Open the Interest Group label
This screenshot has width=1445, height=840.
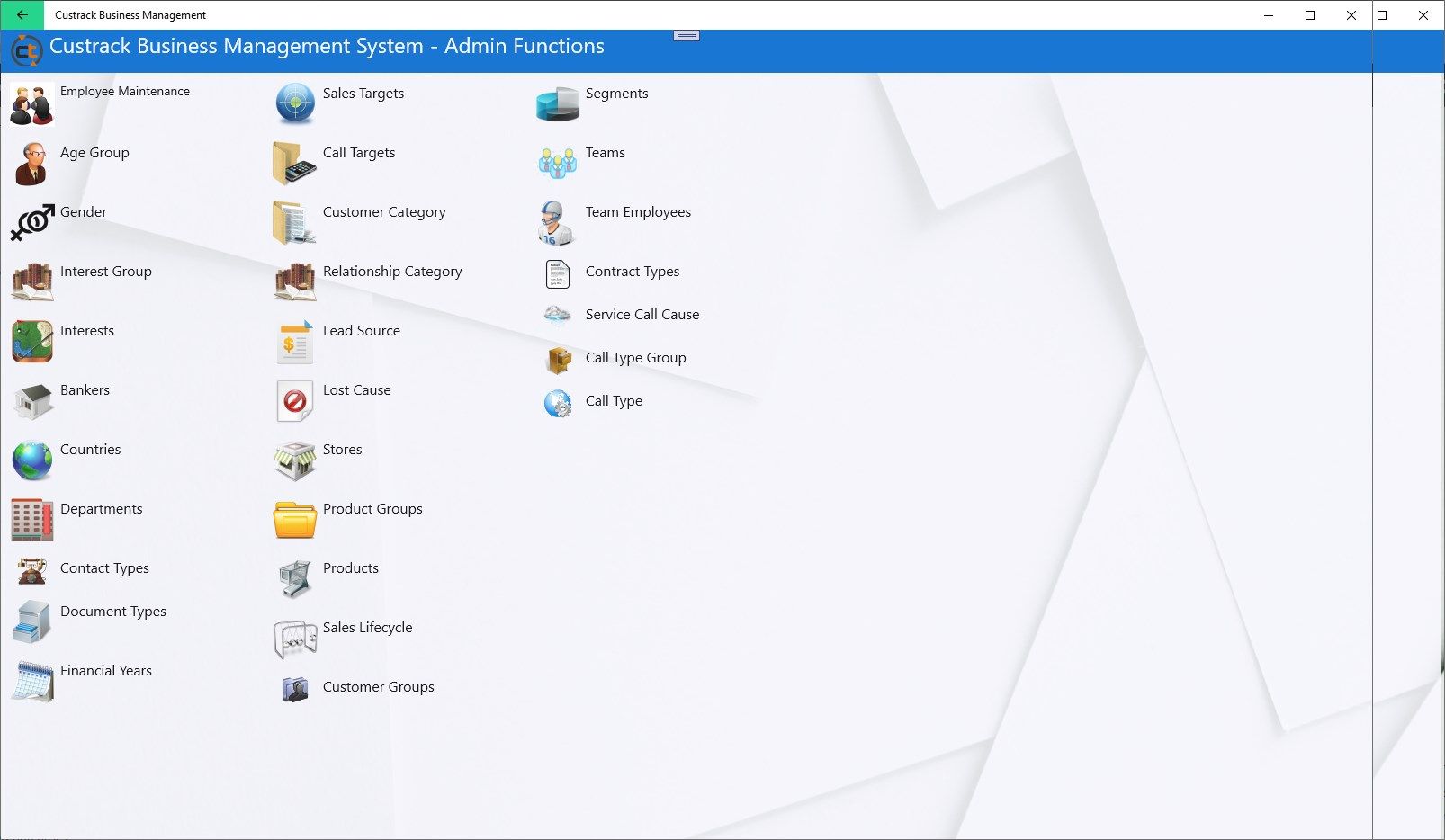pos(106,272)
